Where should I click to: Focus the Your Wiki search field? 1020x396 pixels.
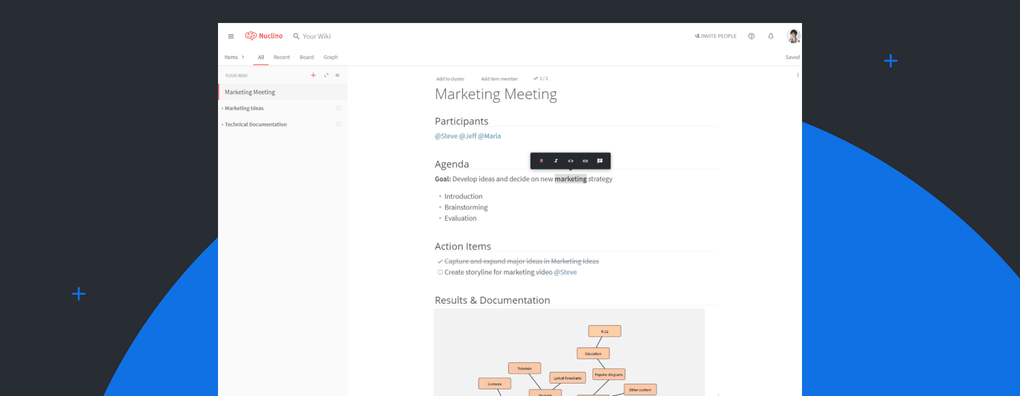pyautogui.click(x=317, y=36)
